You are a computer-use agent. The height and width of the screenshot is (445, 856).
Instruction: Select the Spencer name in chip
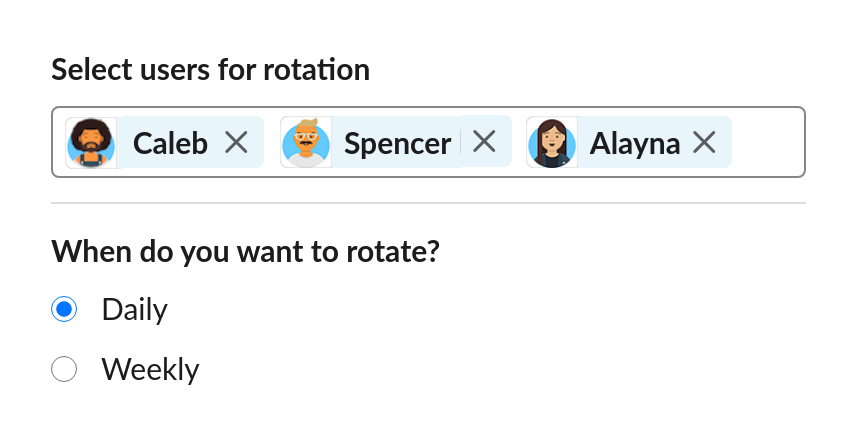pos(397,144)
